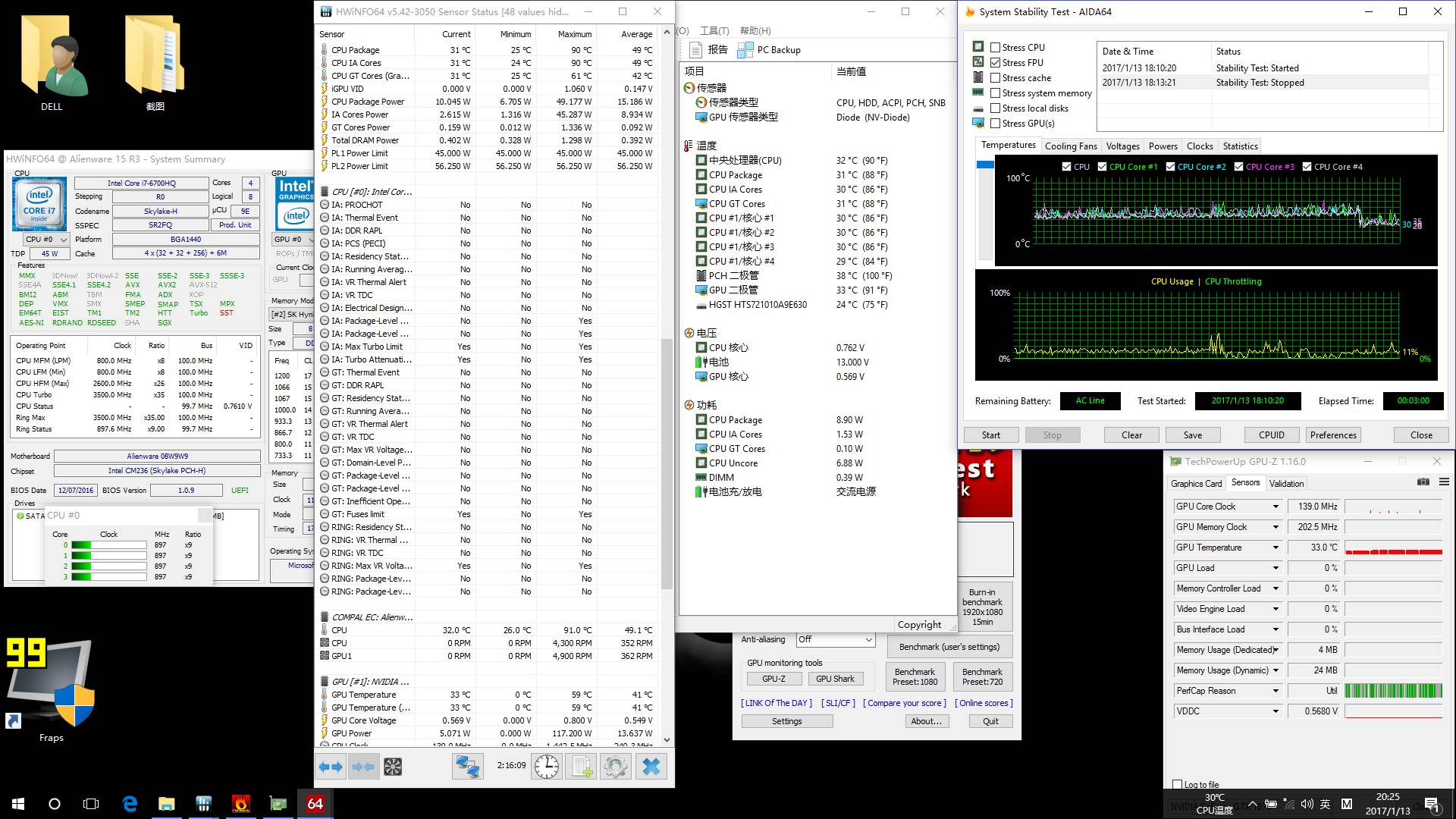
Task: Open remote monitoring via HWiNFO network icon
Action: click(468, 766)
